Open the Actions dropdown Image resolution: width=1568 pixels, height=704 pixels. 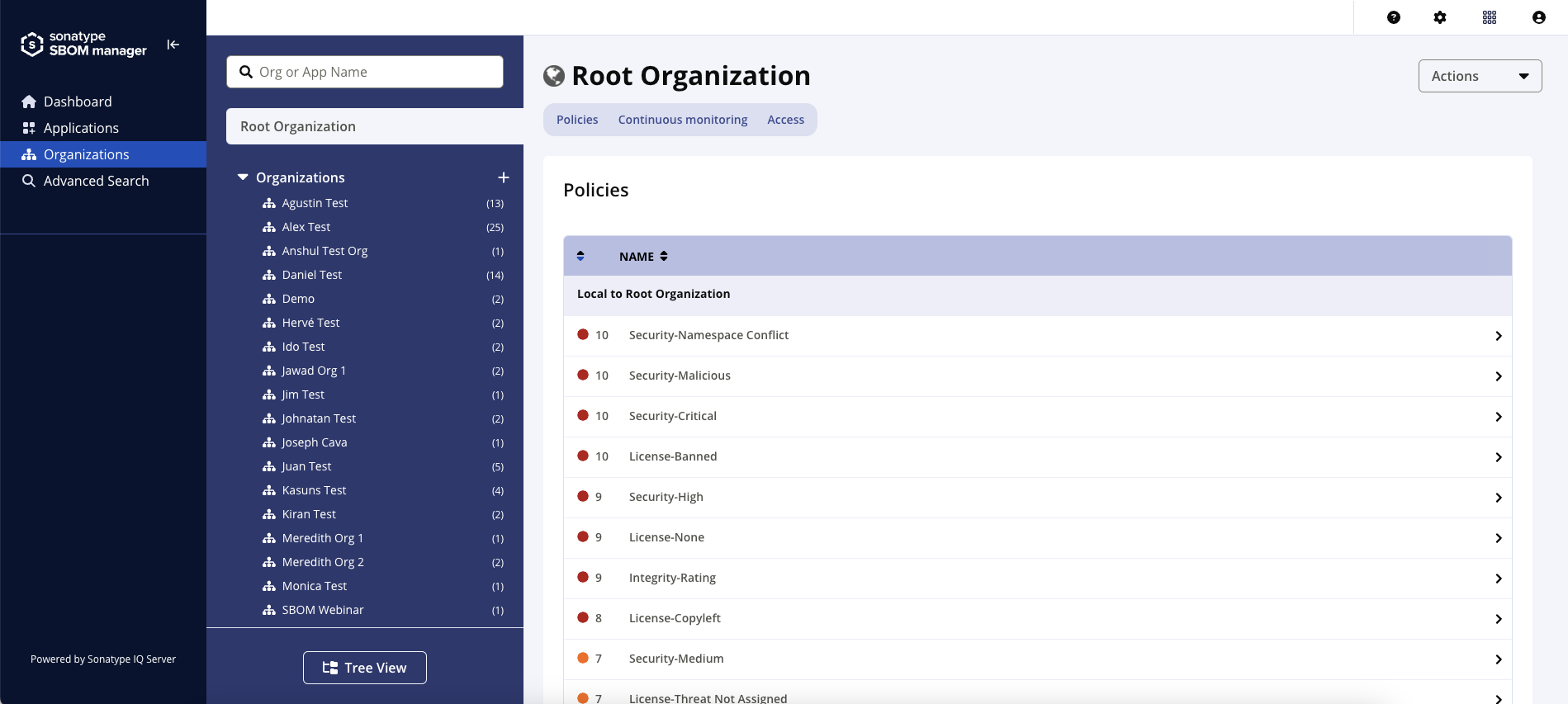click(1480, 76)
